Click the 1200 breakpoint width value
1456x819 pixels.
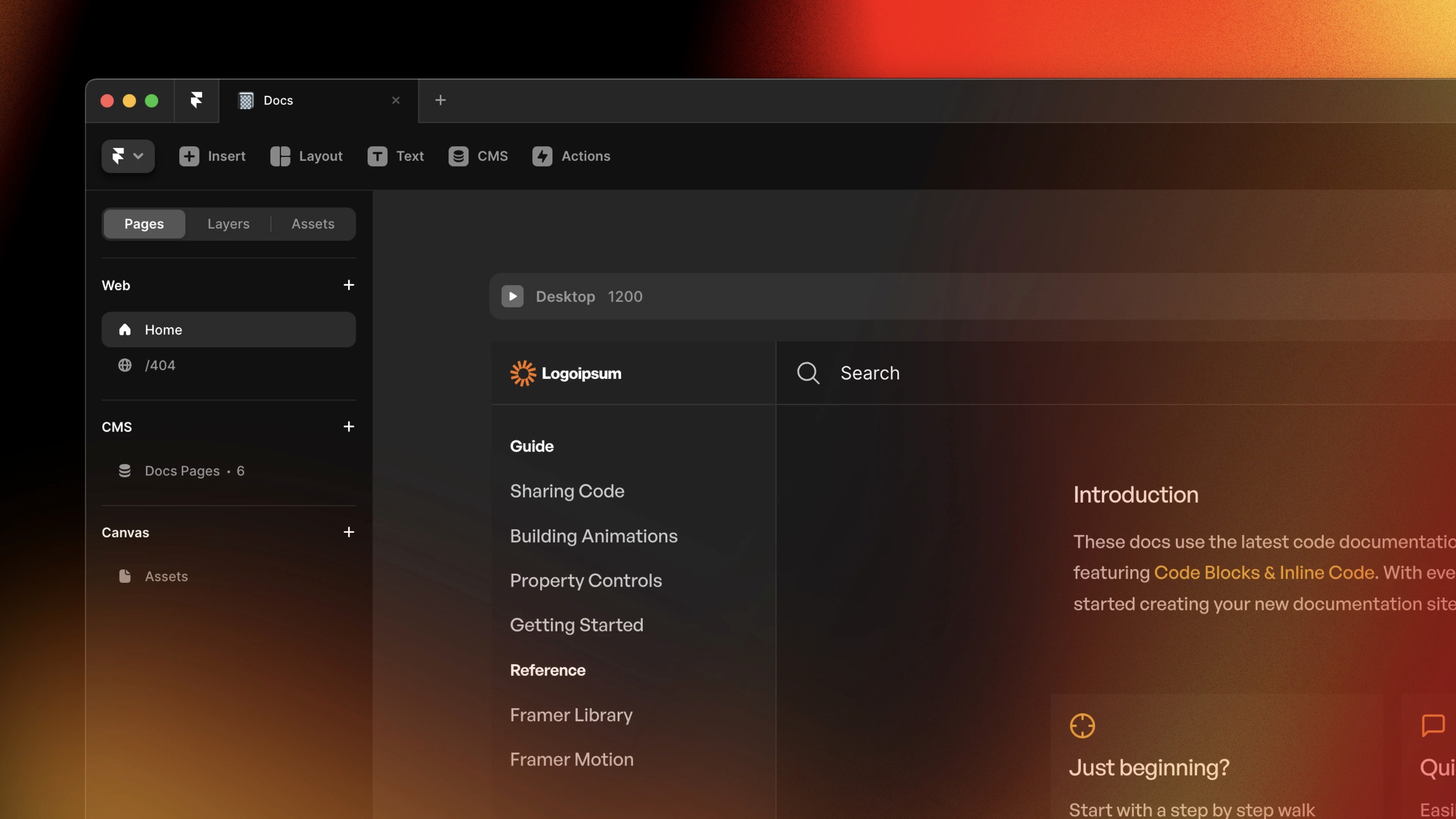pos(625,296)
